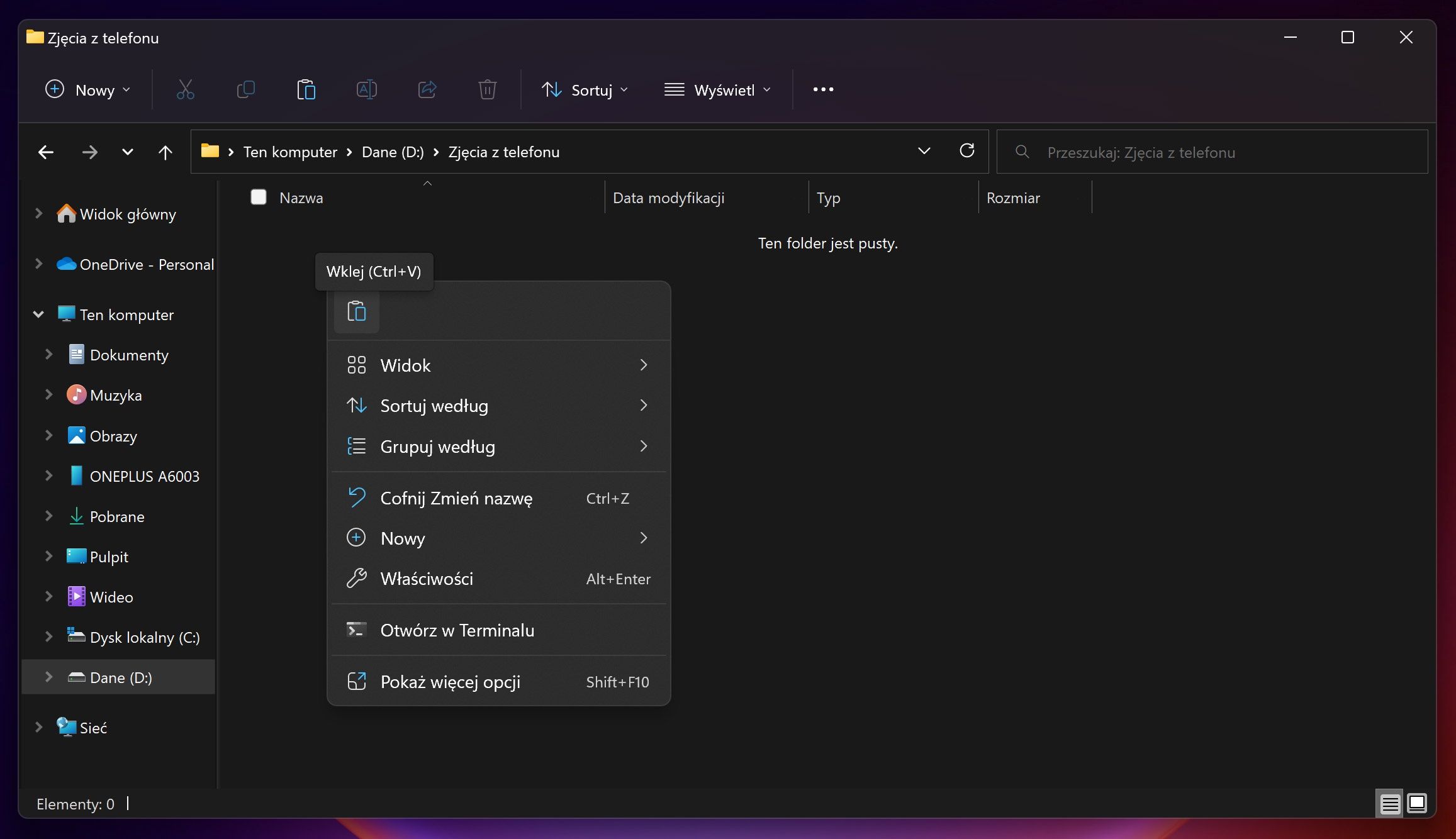This screenshot has width=1456, height=839.
Task: Click the Paste clipboard icon in toolbar
Action: tap(306, 90)
